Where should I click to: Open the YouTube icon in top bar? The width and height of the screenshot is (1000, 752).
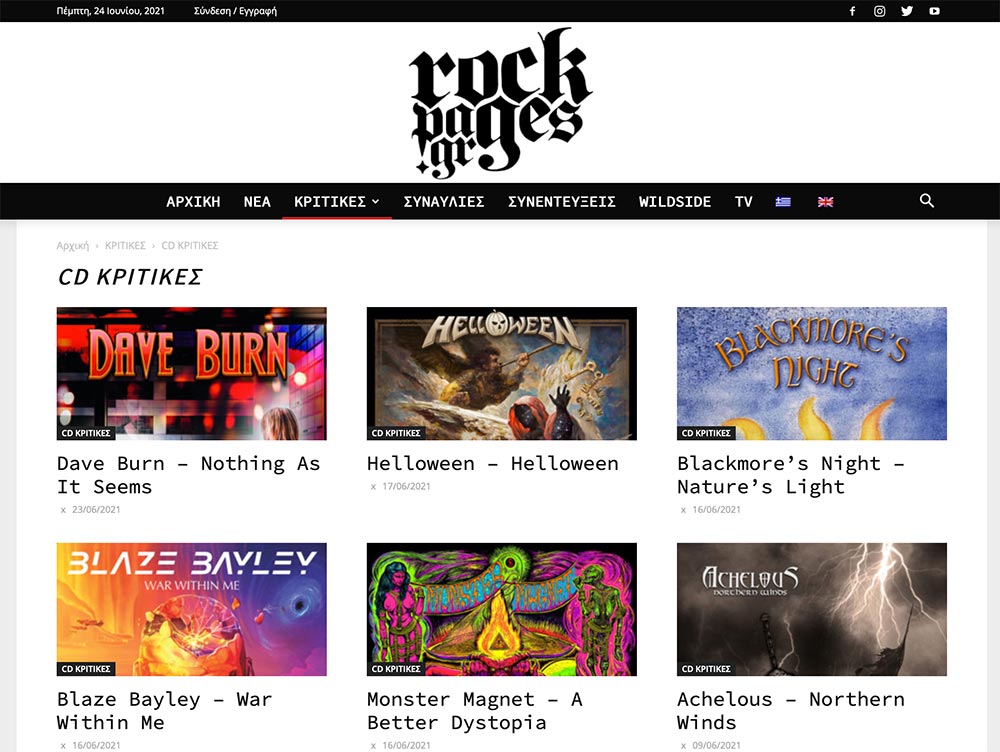pyautogui.click(x=934, y=11)
